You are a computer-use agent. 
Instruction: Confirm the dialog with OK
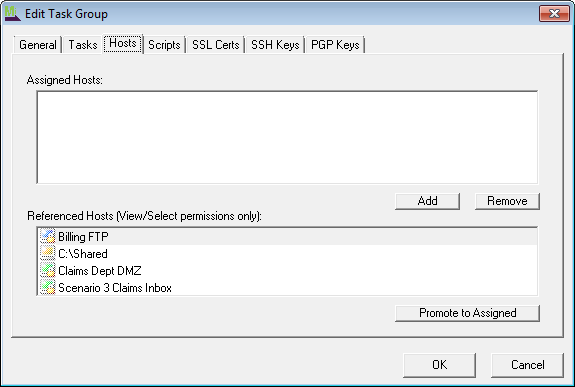tap(439, 365)
